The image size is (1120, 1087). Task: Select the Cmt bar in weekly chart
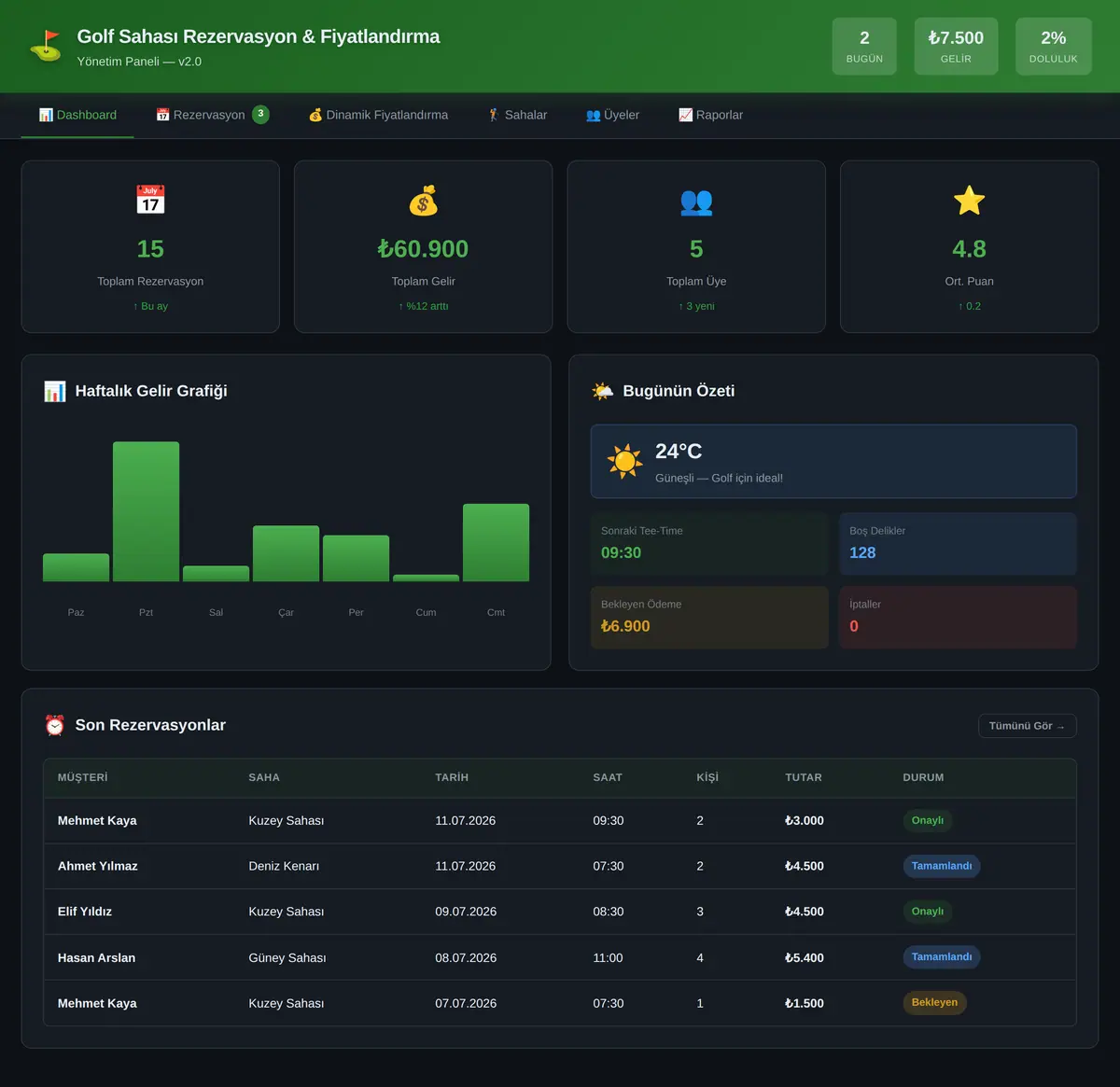click(496, 542)
